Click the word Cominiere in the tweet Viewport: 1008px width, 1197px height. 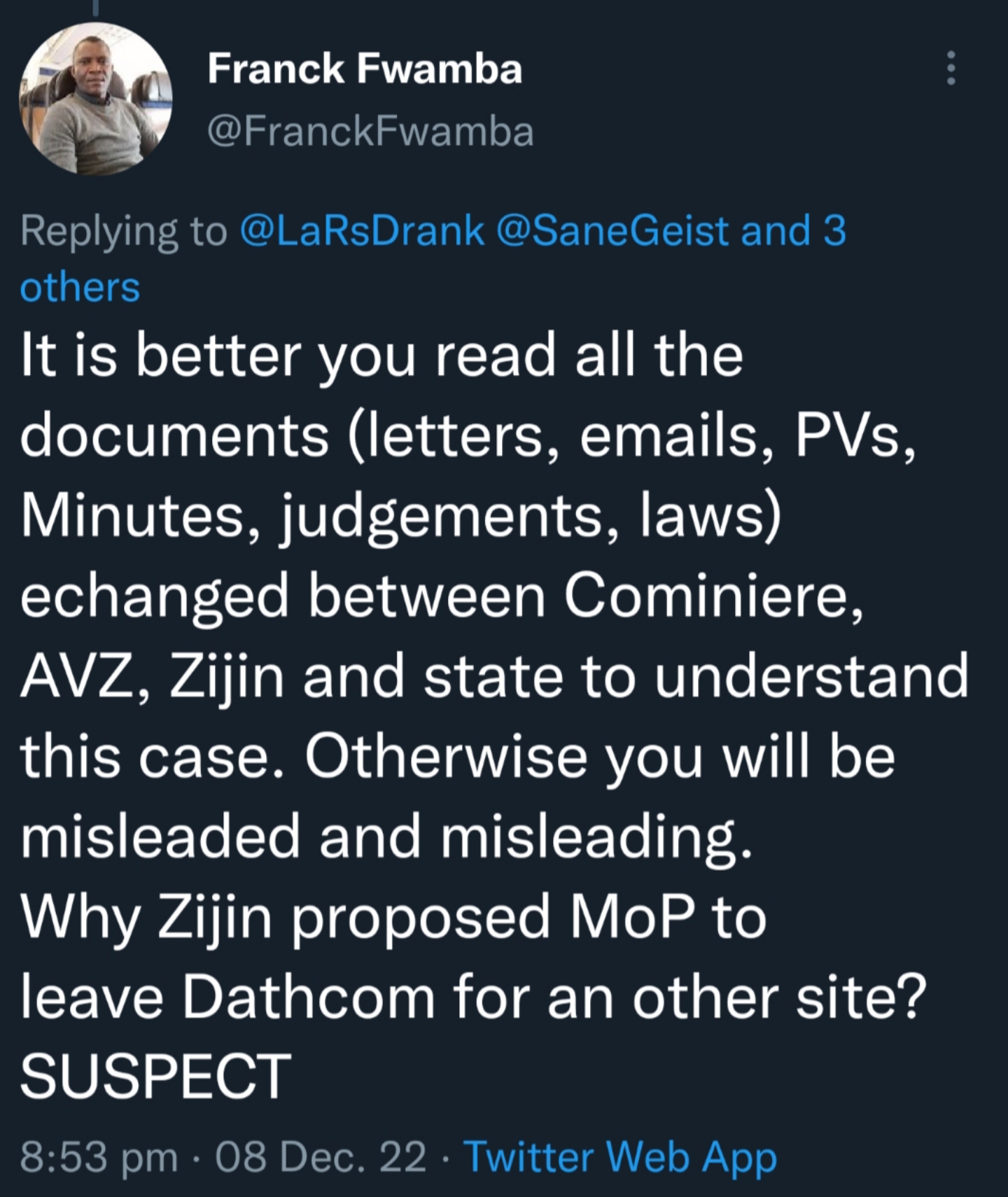point(713,597)
